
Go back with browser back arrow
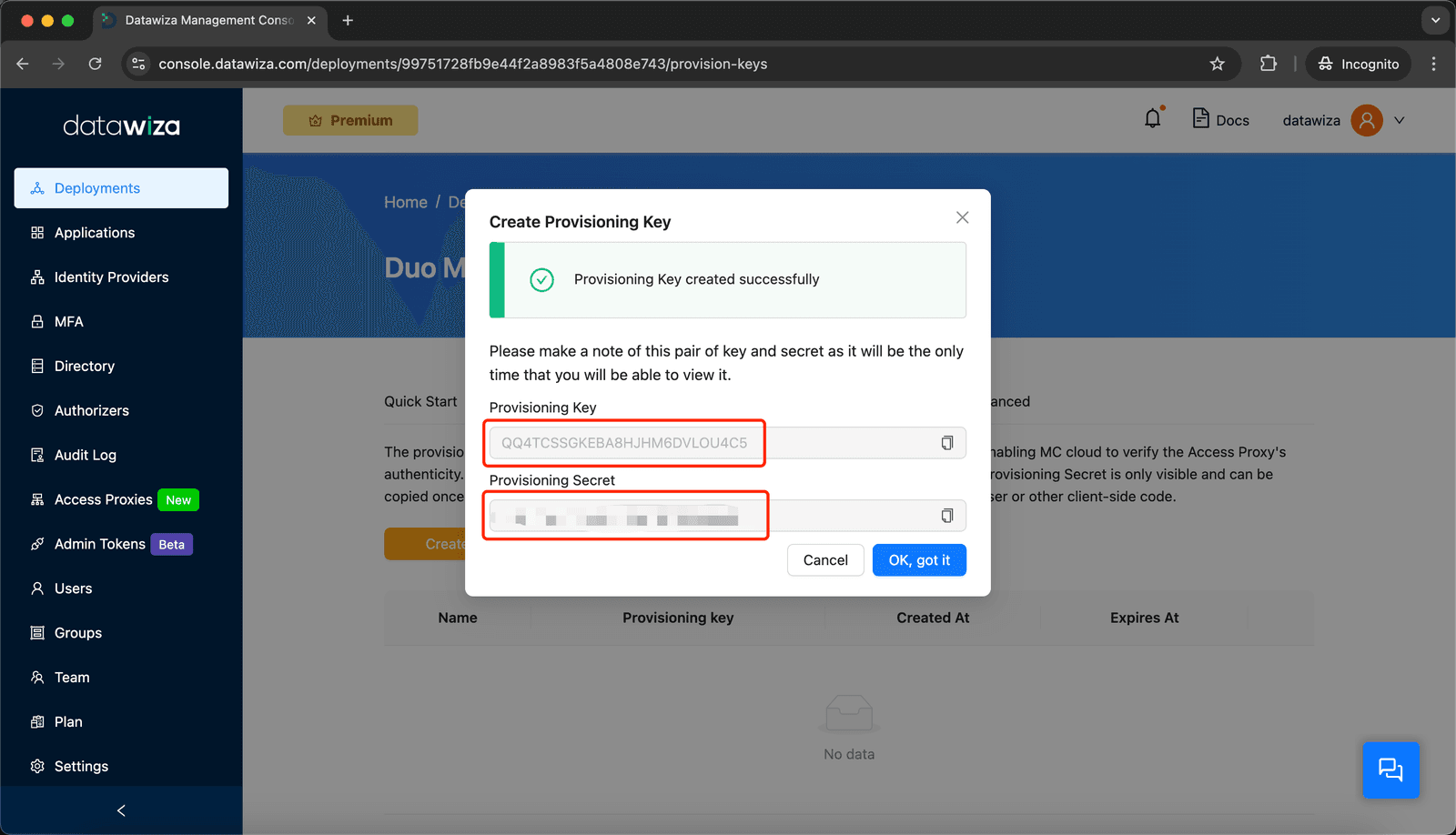[x=23, y=64]
